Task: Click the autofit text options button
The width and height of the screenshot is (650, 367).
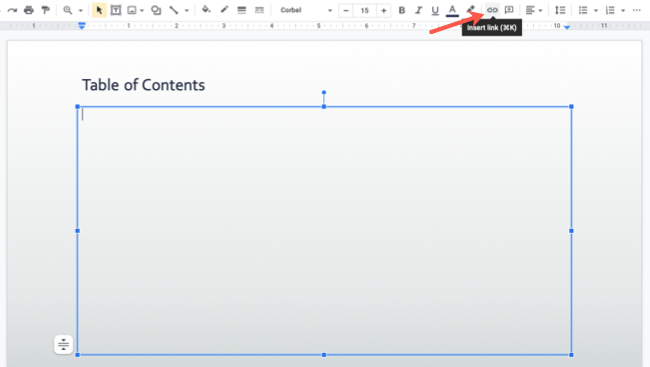Action: [x=63, y=344]
